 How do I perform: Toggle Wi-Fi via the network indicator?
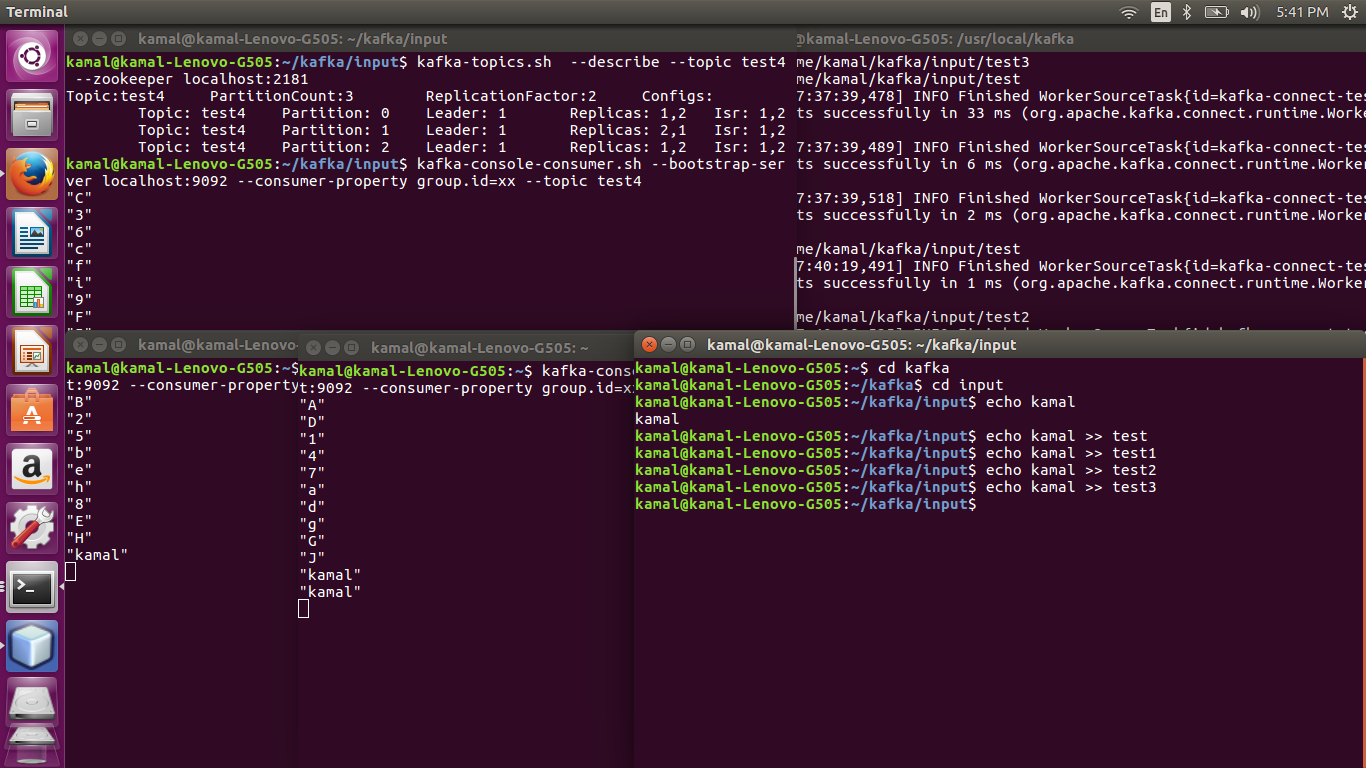pyautogui.click(x=1128, y=12)
